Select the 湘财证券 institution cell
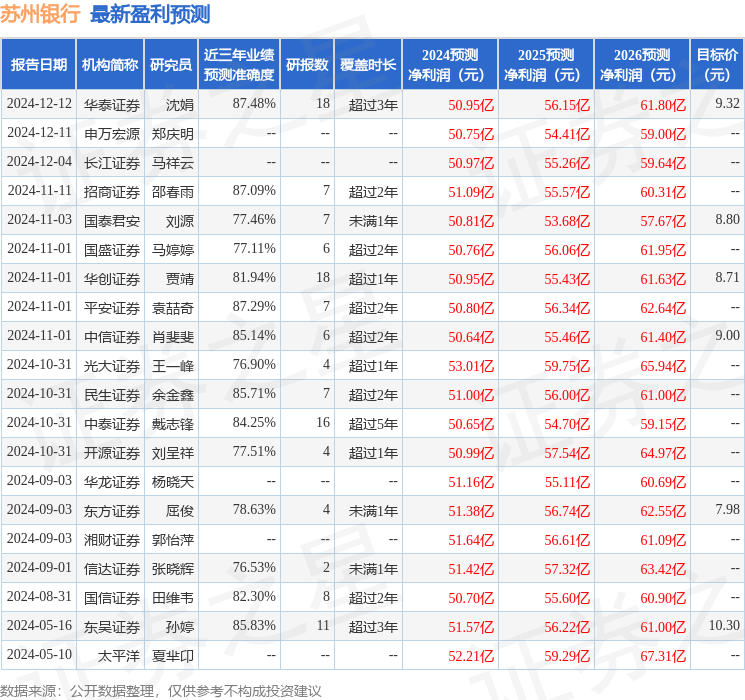 point(112,540)
